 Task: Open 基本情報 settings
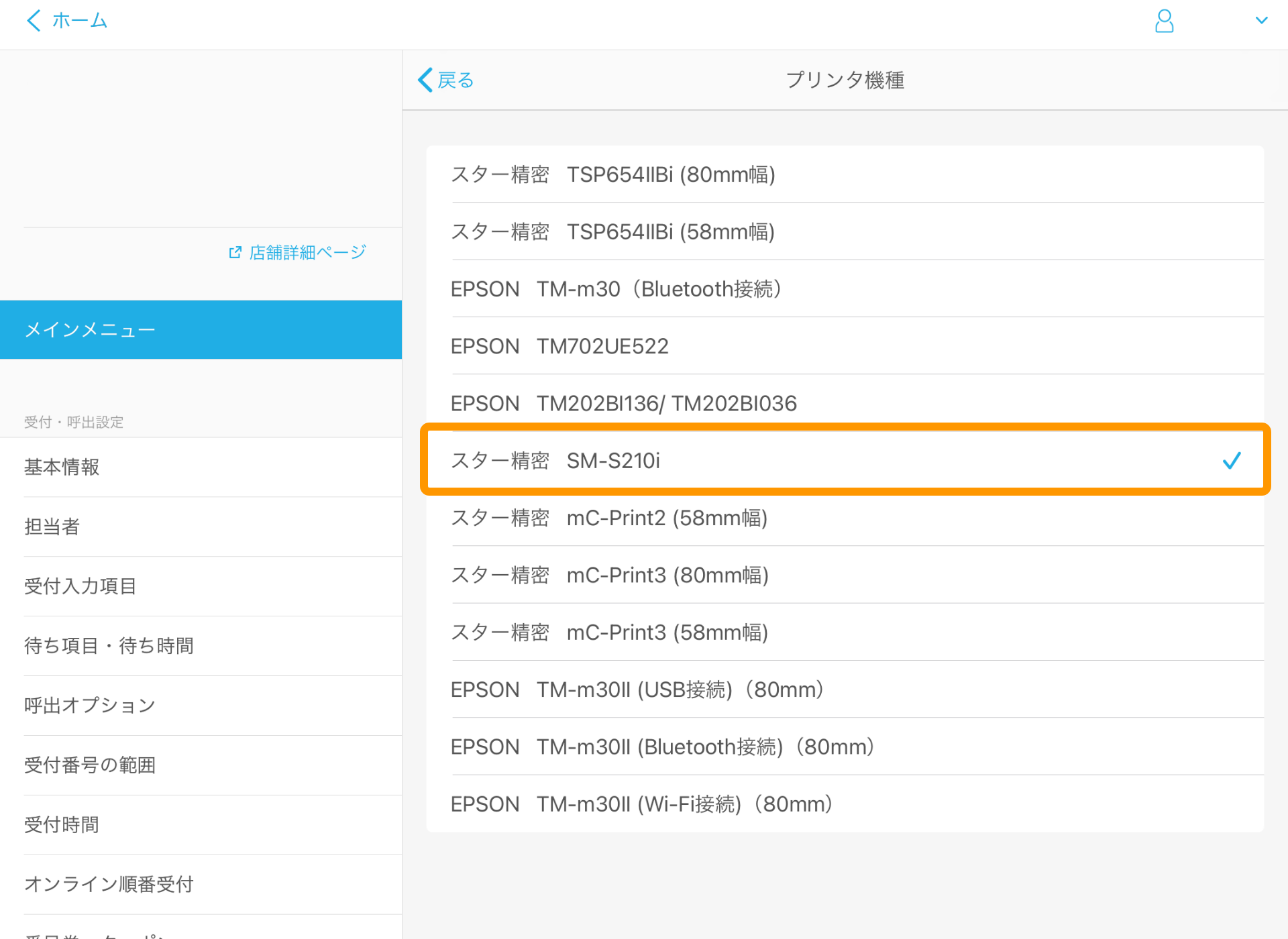(x=201, y=467)
